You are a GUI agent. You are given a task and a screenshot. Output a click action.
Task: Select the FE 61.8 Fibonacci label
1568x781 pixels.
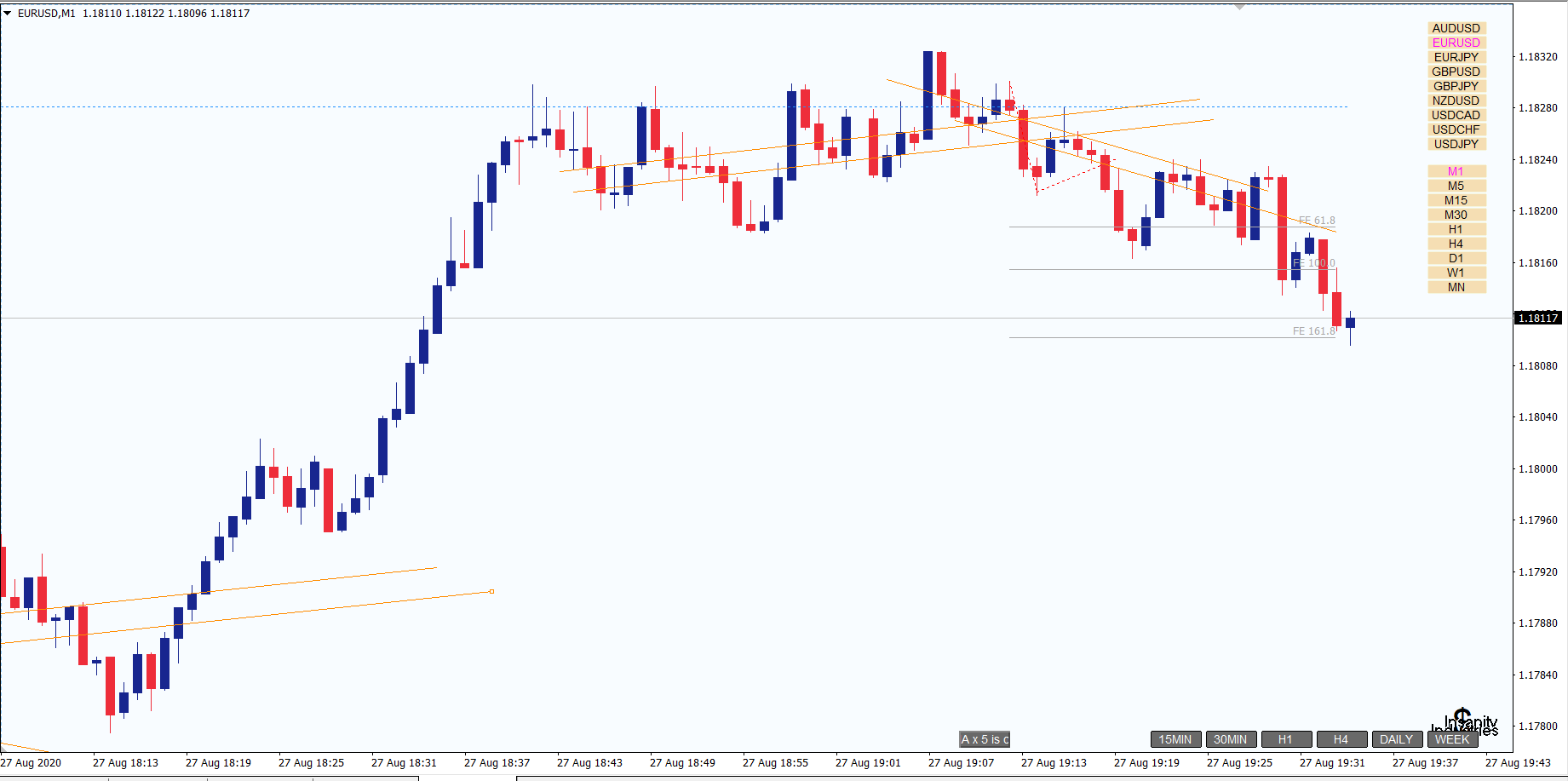(1317, 221)
